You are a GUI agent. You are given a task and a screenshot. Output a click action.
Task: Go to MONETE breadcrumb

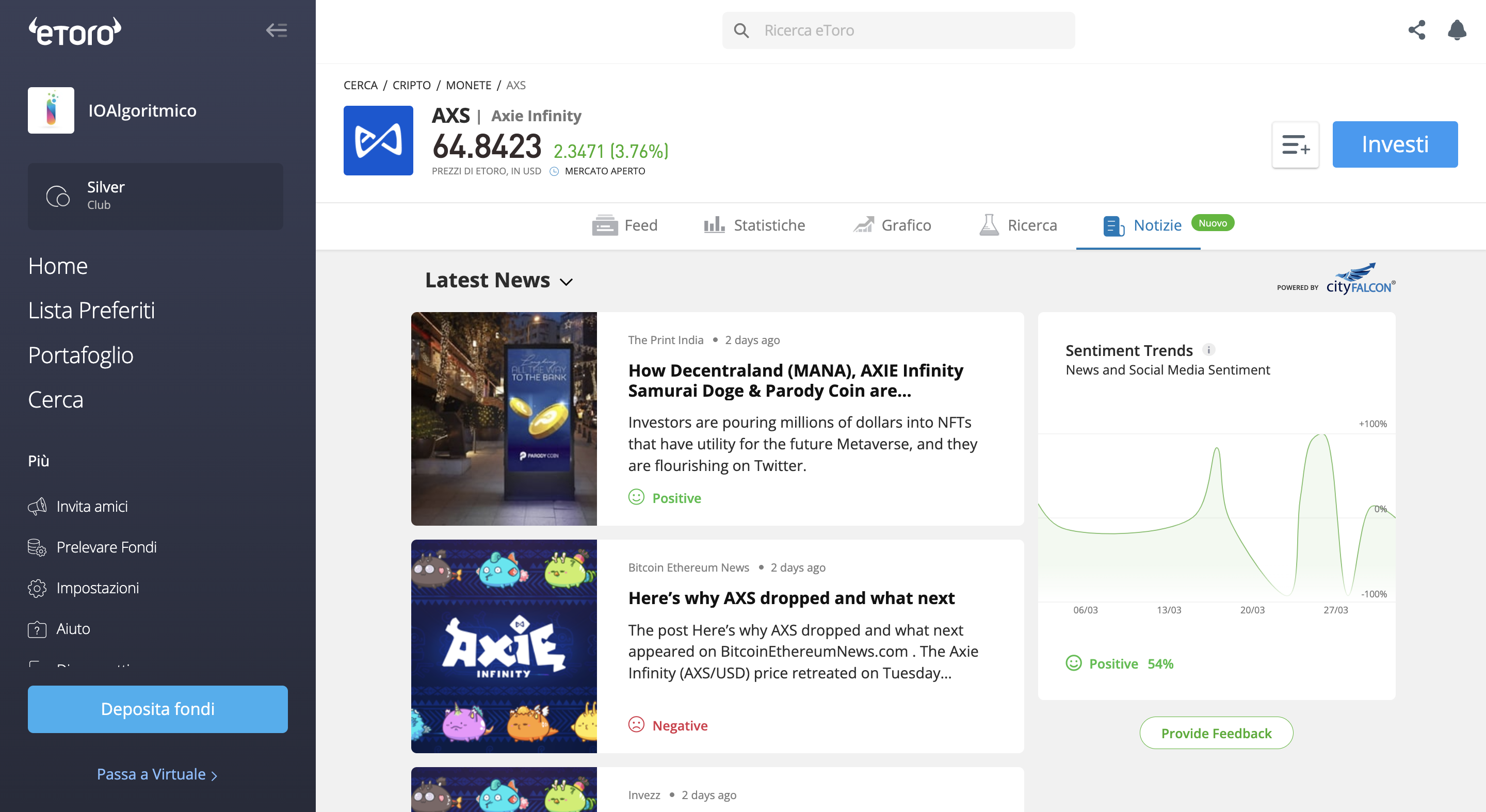(x=469, y=85)
